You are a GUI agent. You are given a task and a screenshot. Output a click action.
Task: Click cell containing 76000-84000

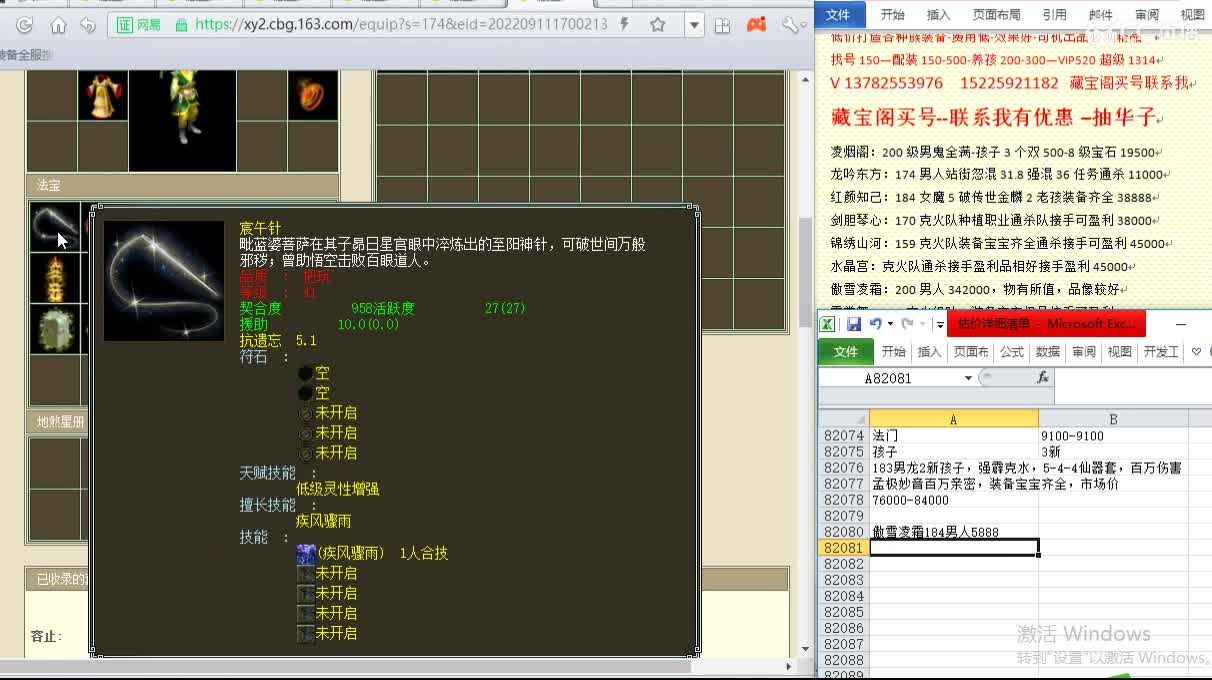point(954,500)
